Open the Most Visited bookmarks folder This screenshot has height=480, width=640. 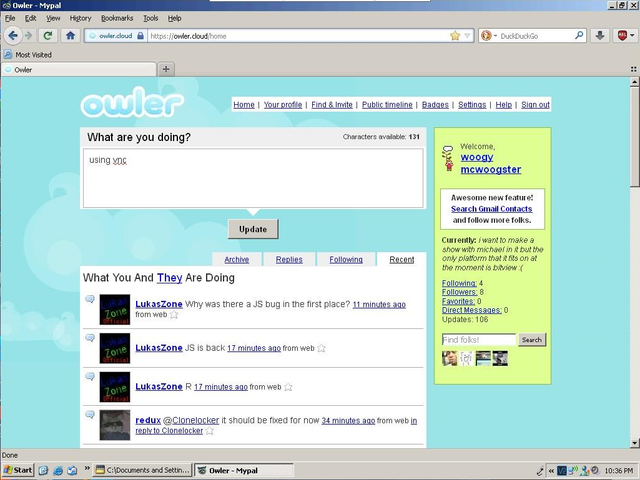pos(28,55)
